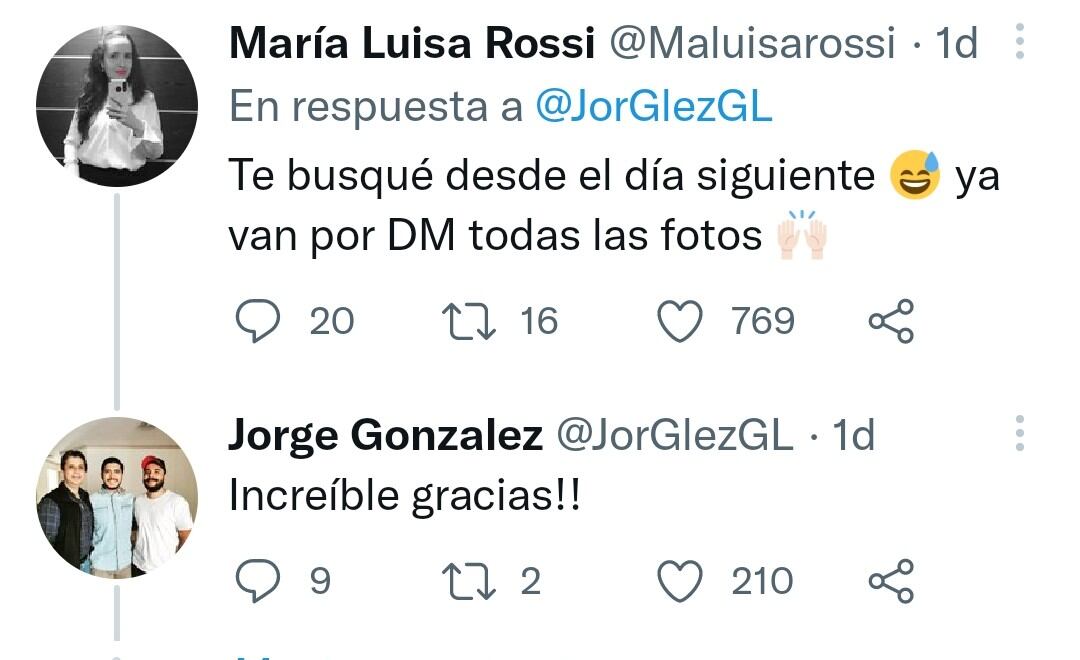Open María Luisa Rossi's profile picture
The width and height of the screenshot is (1080, 660).
click(117, 106)
